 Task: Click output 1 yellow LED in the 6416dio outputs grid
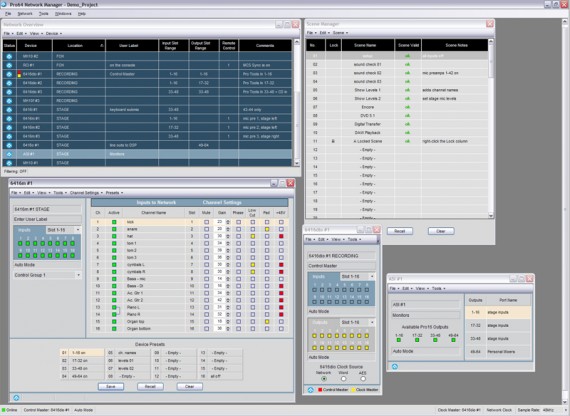coord(314,336)
